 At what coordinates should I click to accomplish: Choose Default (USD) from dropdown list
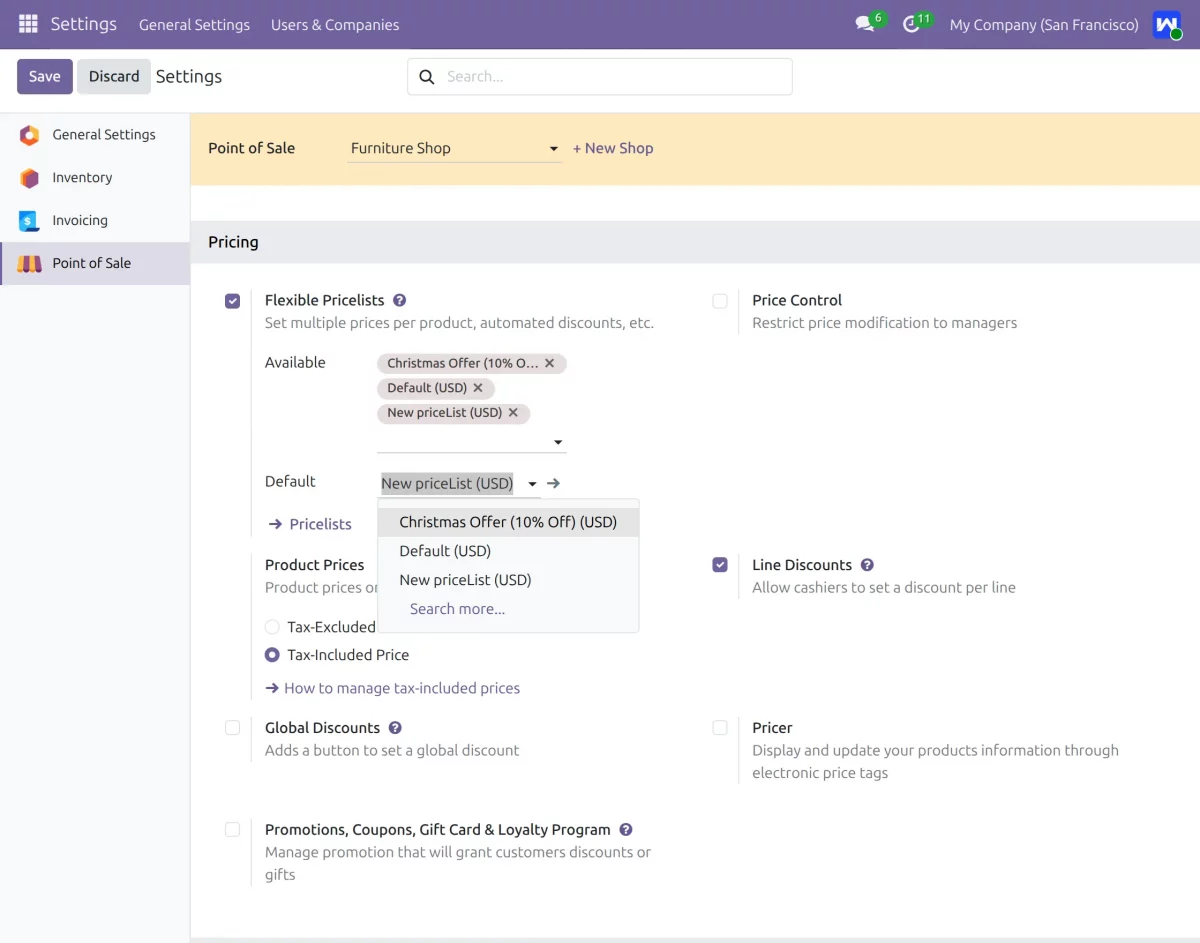click(x=508, y=551)
